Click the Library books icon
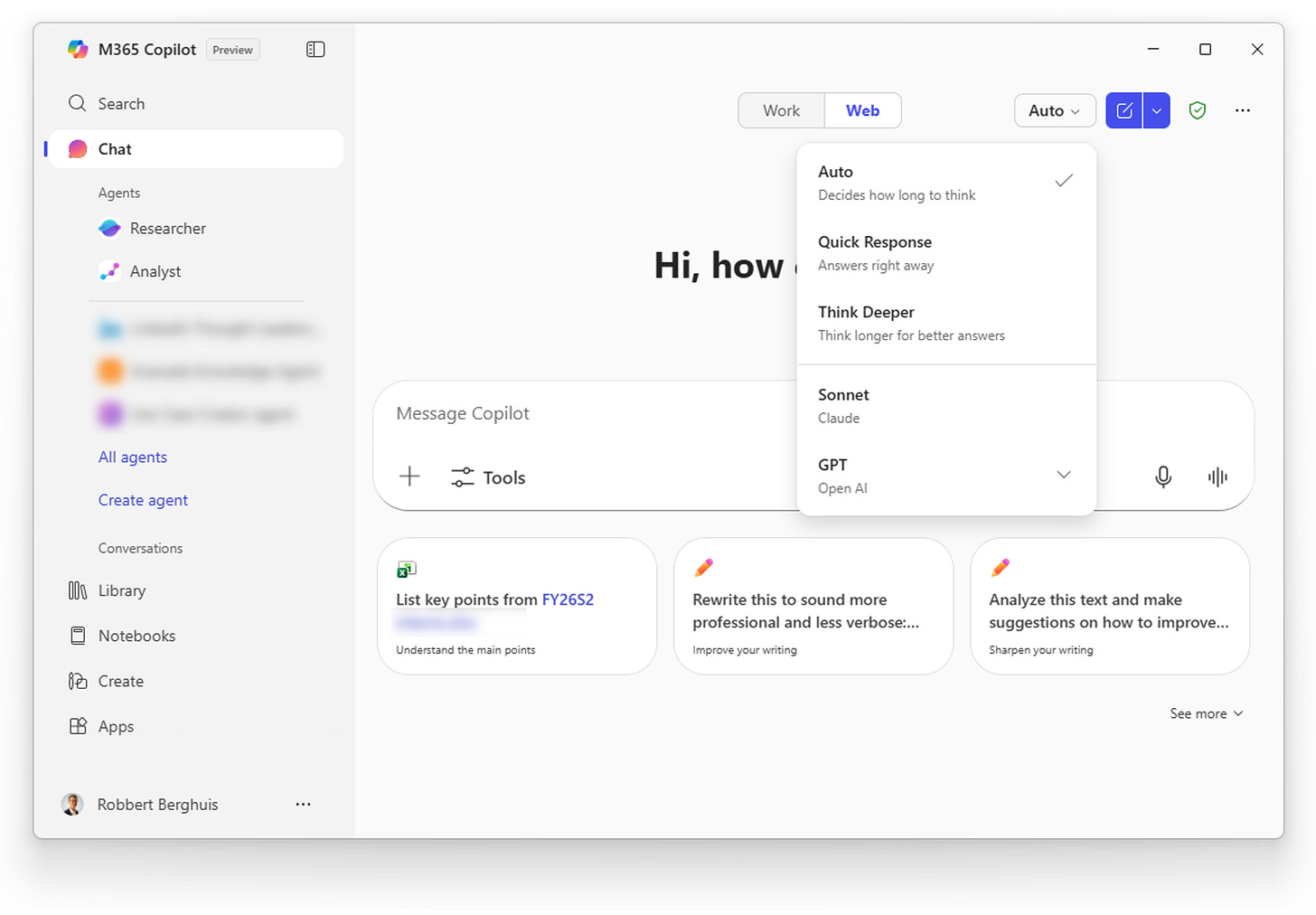This screenshot has width=1316, height=915. tap(78, 590)
